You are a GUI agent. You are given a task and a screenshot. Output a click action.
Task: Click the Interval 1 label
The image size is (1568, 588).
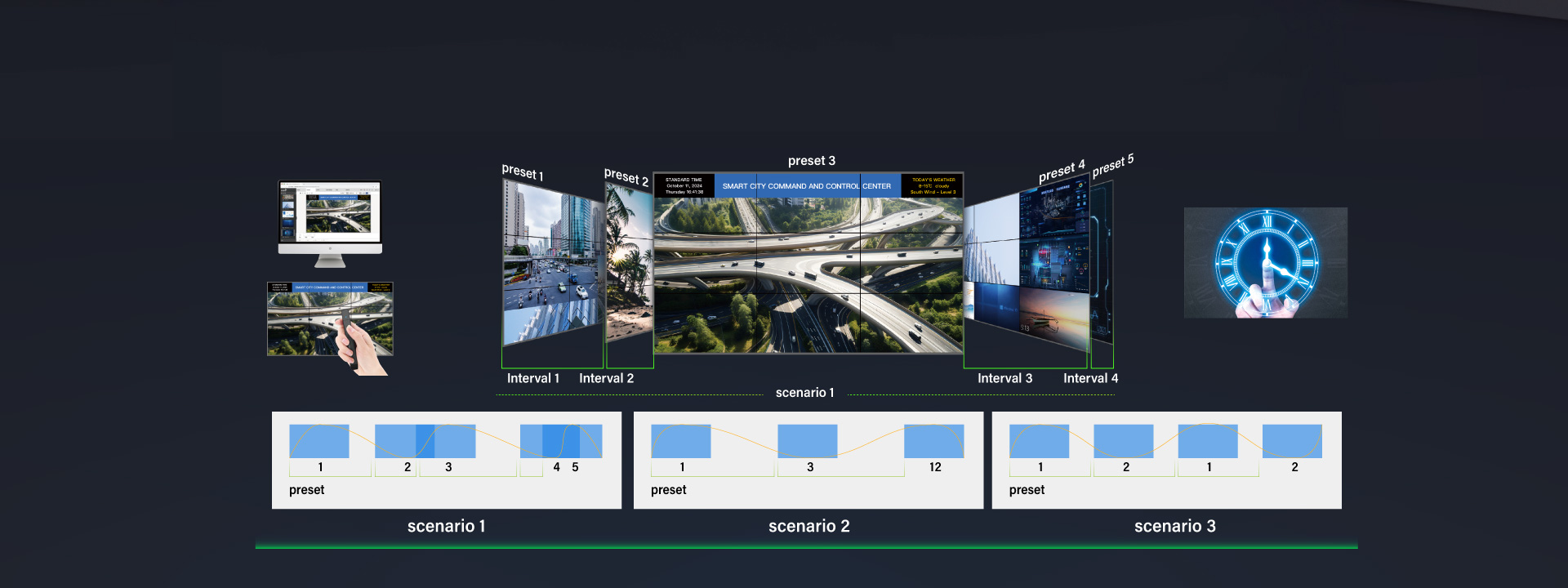click(533, 378)
